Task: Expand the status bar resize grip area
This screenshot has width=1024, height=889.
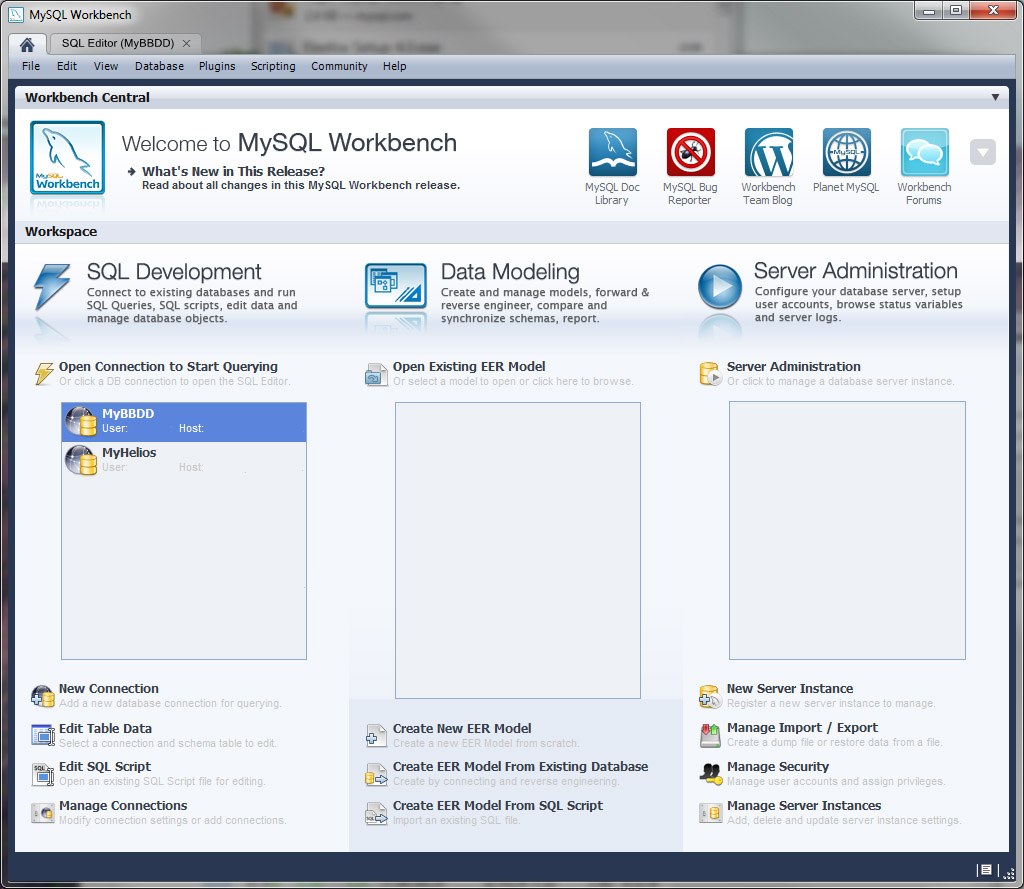Action: pyautogui.click(x=1009, y=871)
